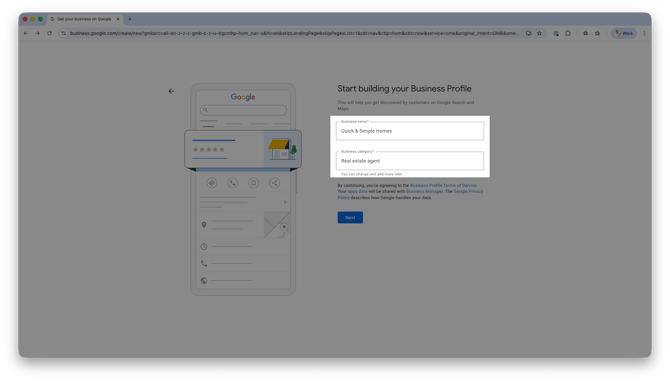Bookmark this page with the star icon
The image size is (670, 382).
pyautogui.click(x=539, y=33)
